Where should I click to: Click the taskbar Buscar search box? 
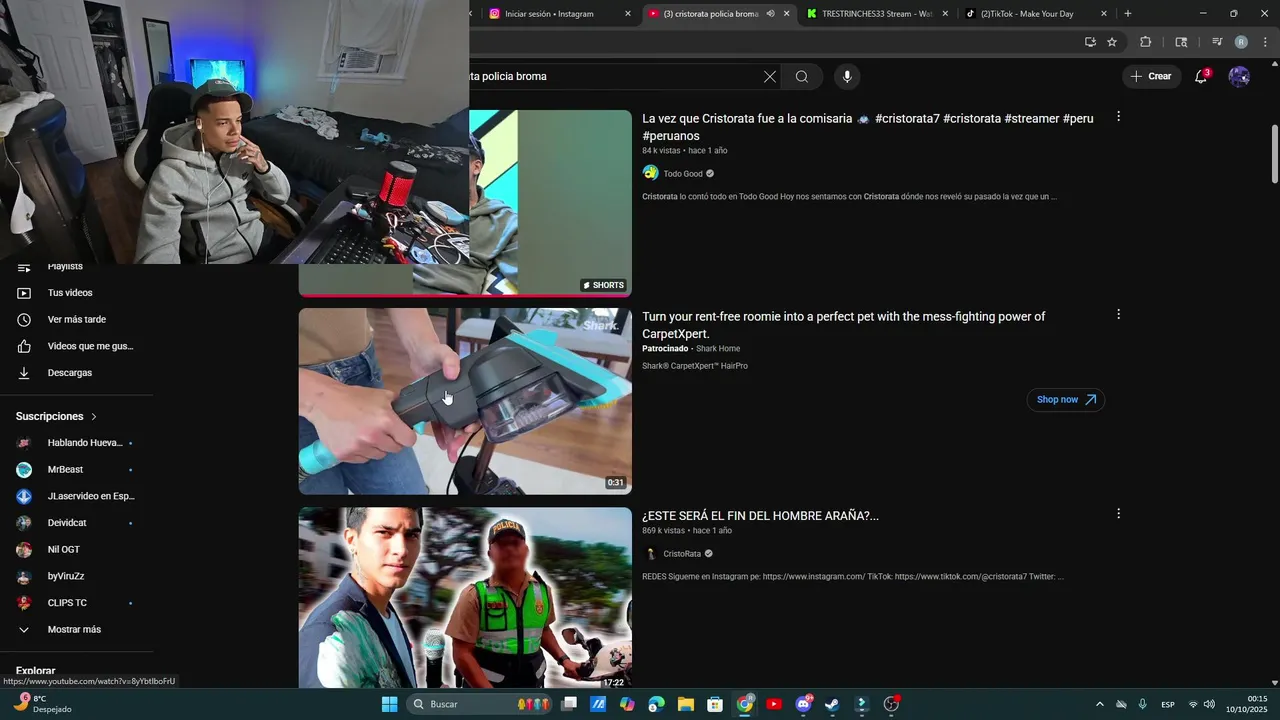(x=481, y=704)
